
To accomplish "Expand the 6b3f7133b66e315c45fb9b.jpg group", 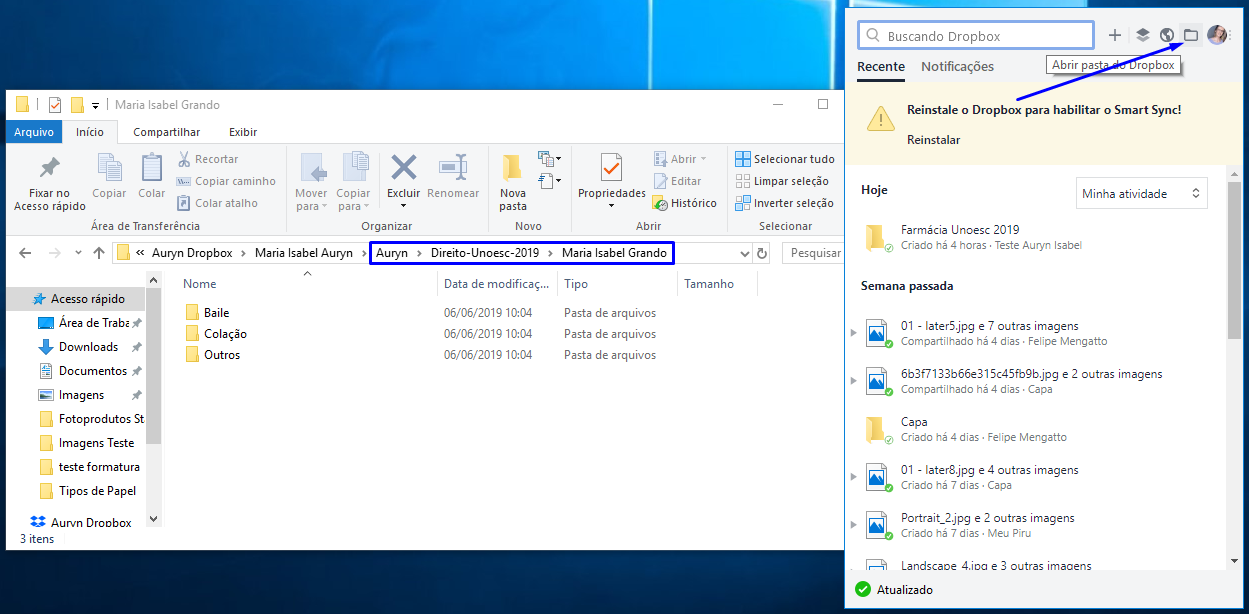I will 853,380.
